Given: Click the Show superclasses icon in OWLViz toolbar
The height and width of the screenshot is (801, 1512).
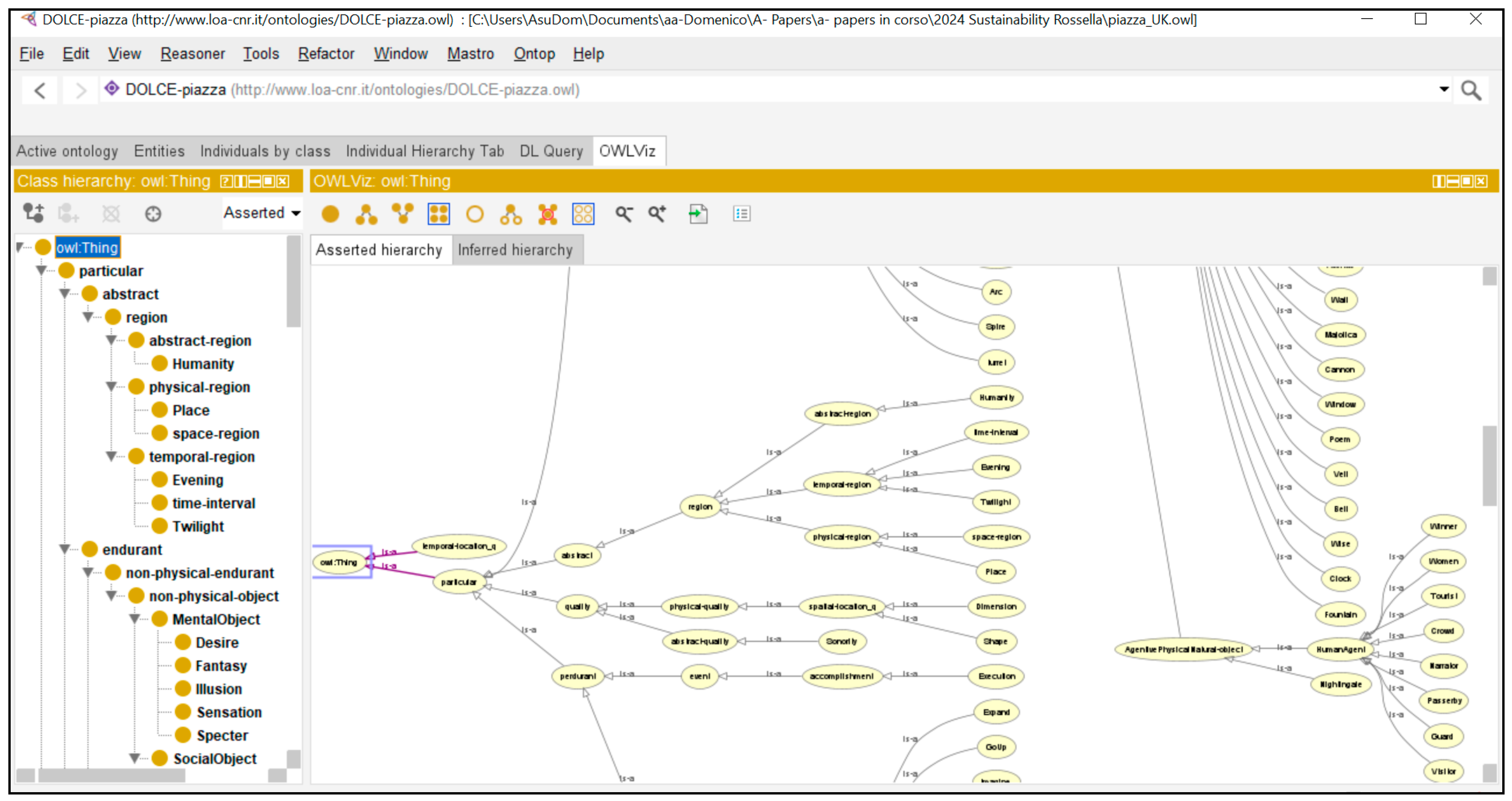Looking at the screenshot, I should coord(403,214).
